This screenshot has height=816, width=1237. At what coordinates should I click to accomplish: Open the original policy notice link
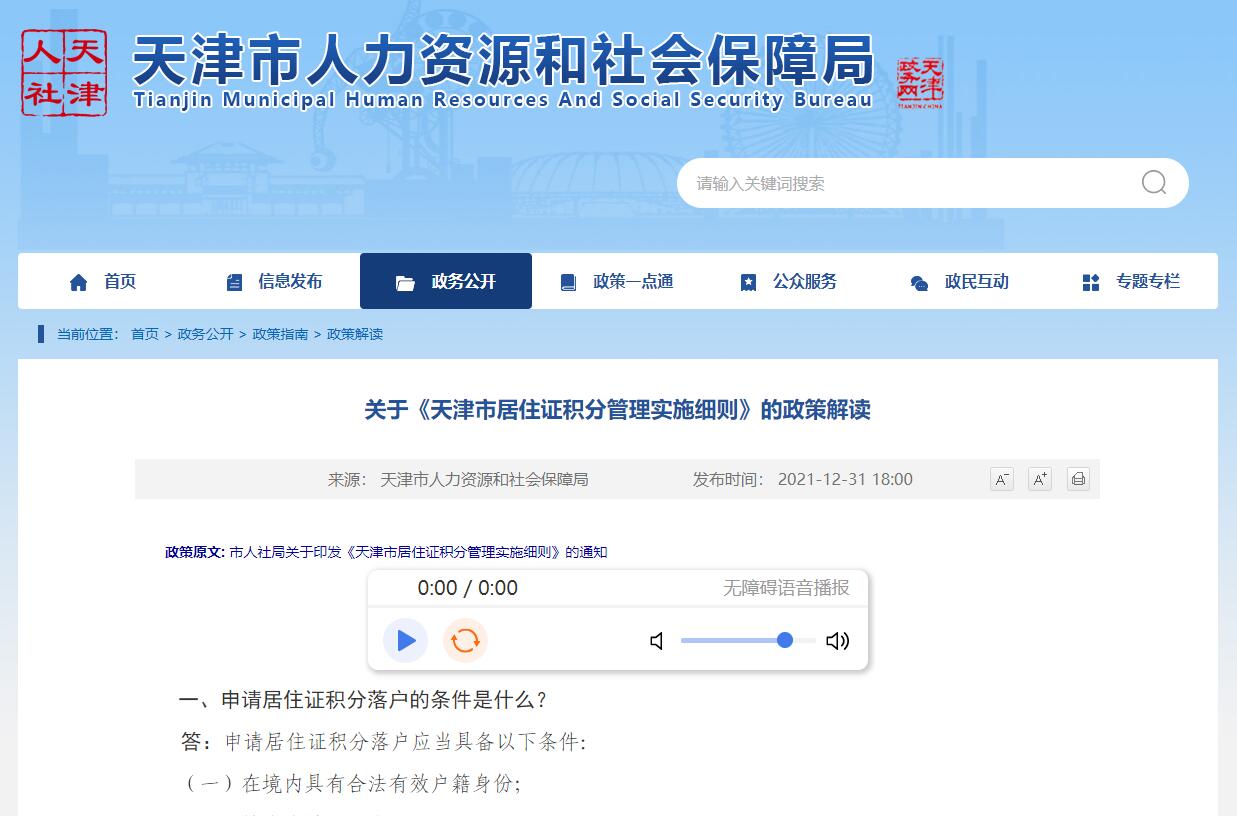point(418,552)
